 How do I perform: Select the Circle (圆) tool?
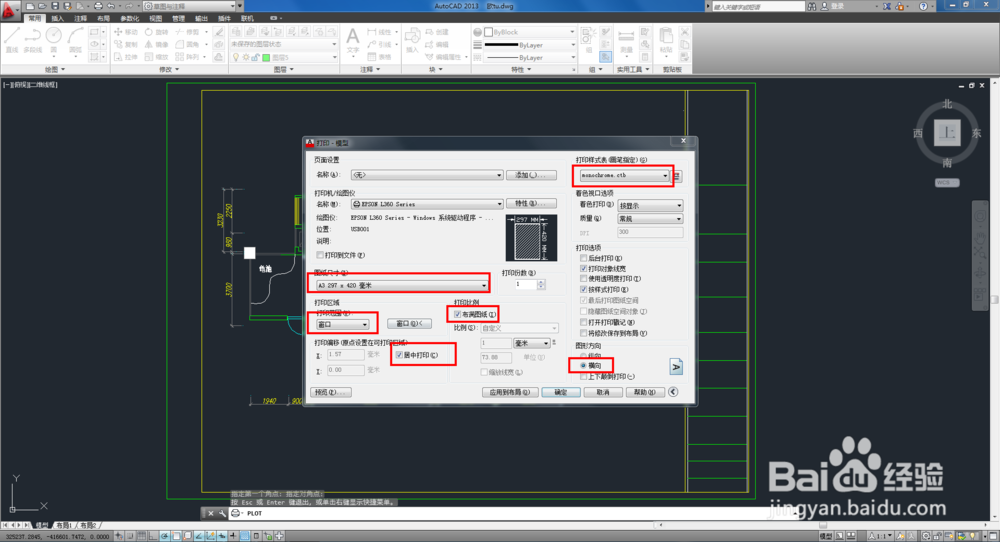tap(54, 40)
